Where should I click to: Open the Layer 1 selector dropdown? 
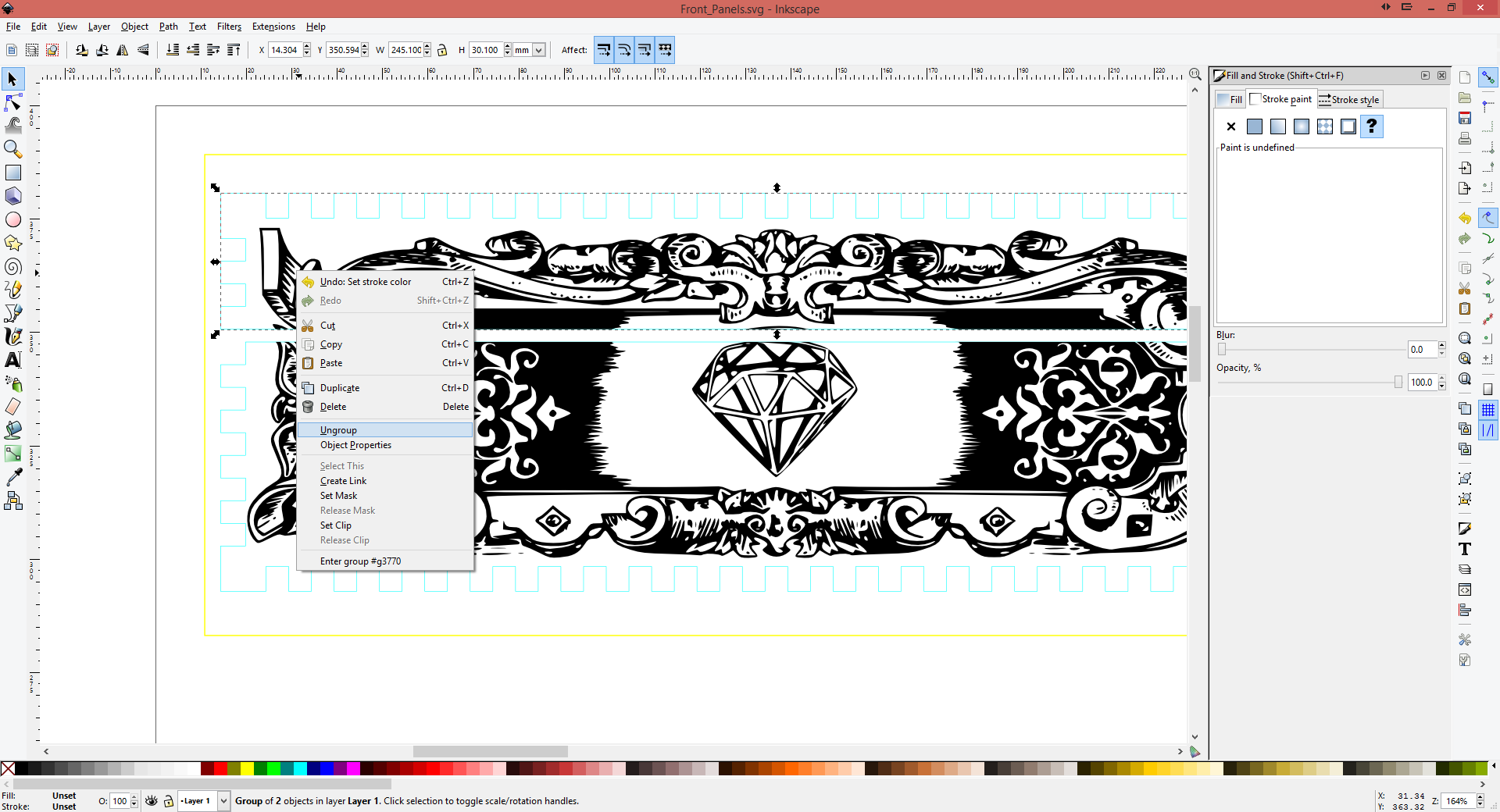coord(223,801)
